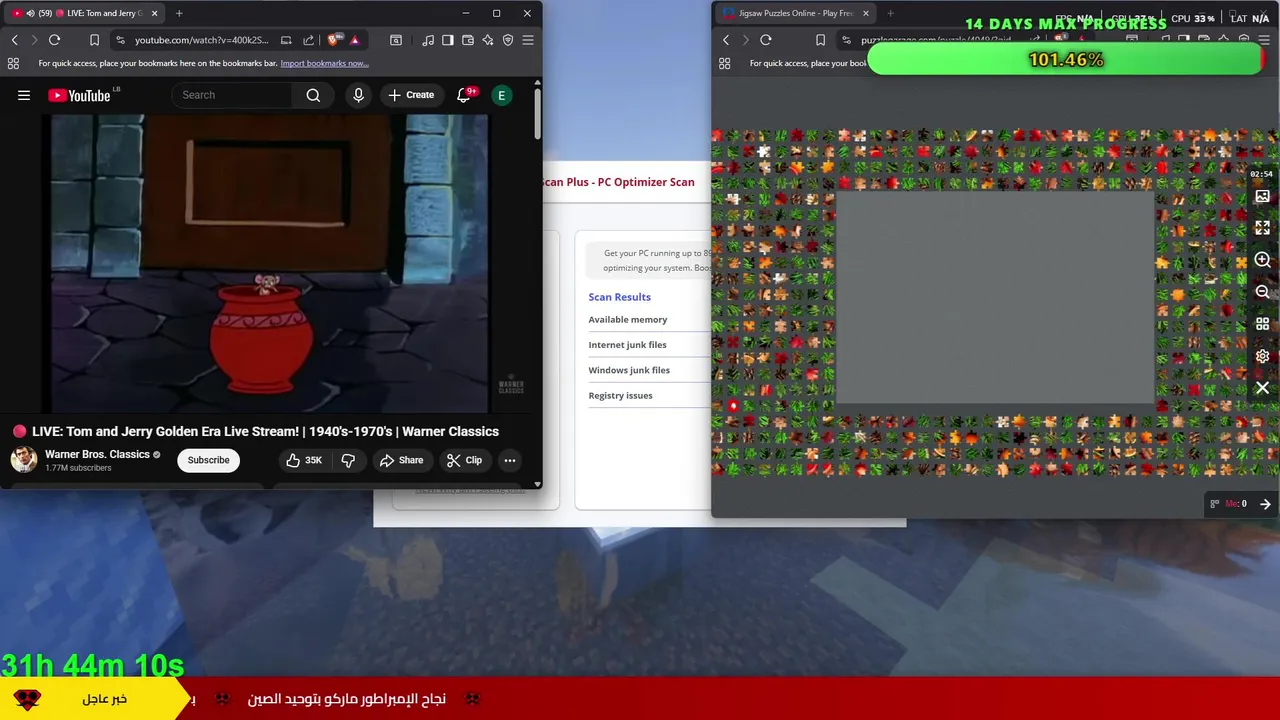Search with voice microphone icon
The image size is (1280, 720).
click(358, 95)
